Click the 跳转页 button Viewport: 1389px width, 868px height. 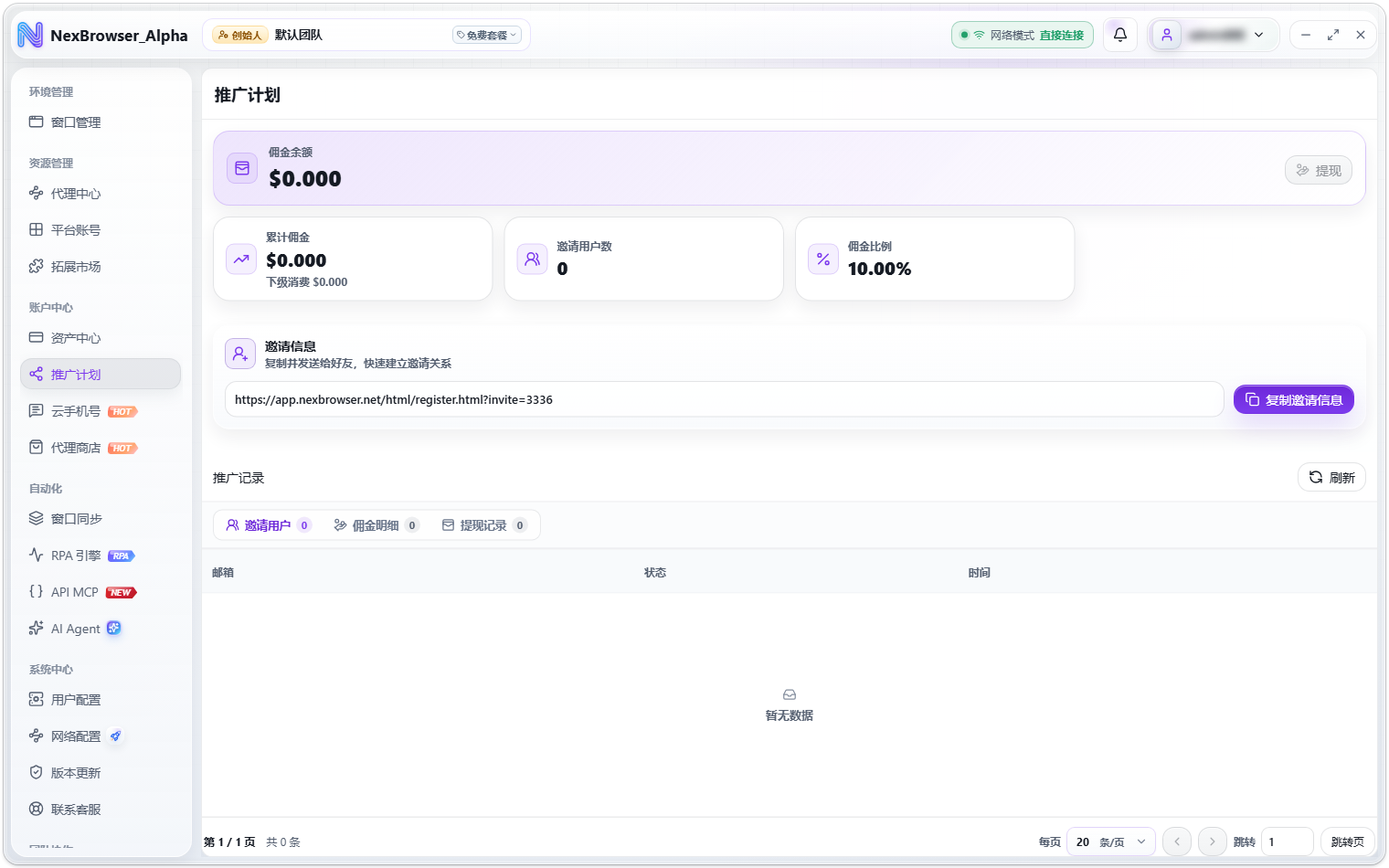tap(1347, 842)
